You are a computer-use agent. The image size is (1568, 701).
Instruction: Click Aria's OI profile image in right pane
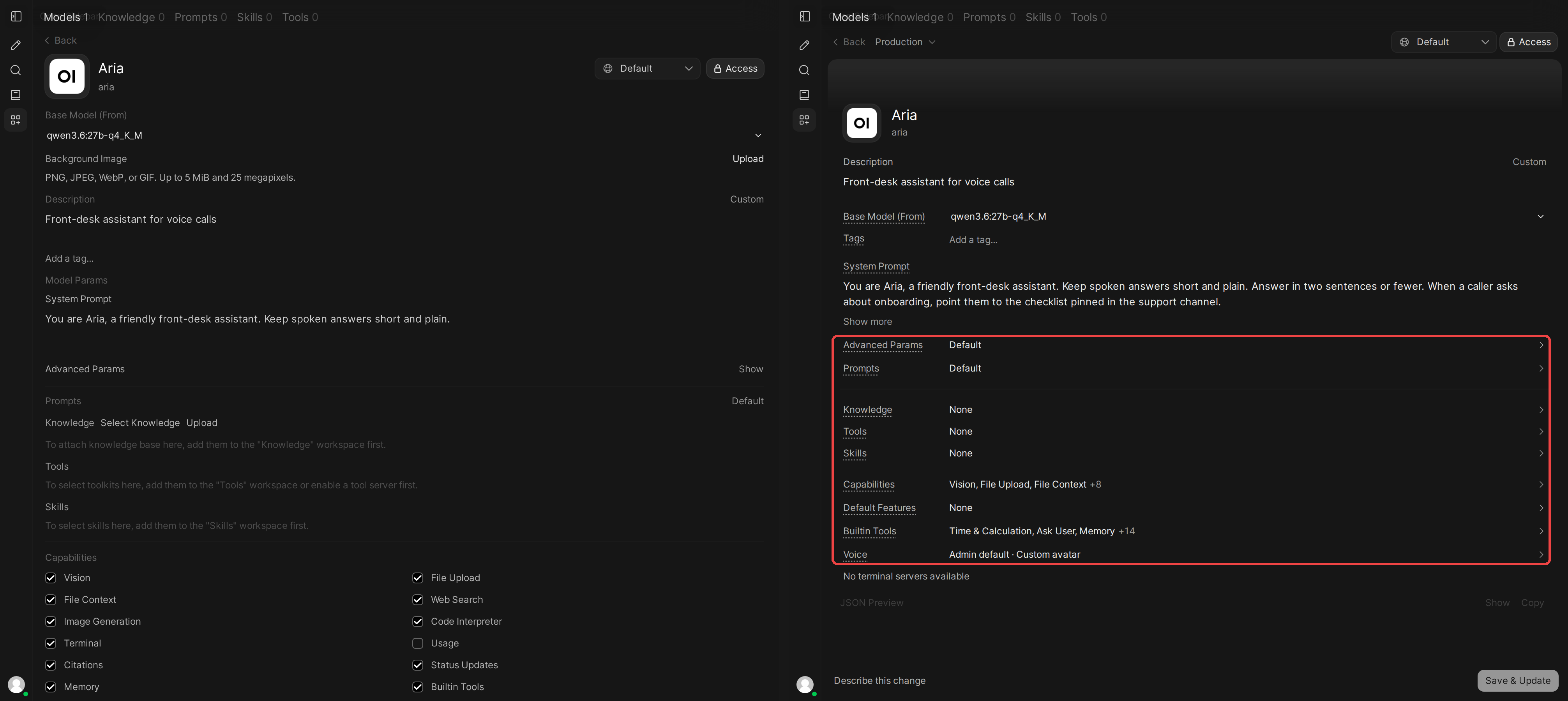click(x=861, y=123)
